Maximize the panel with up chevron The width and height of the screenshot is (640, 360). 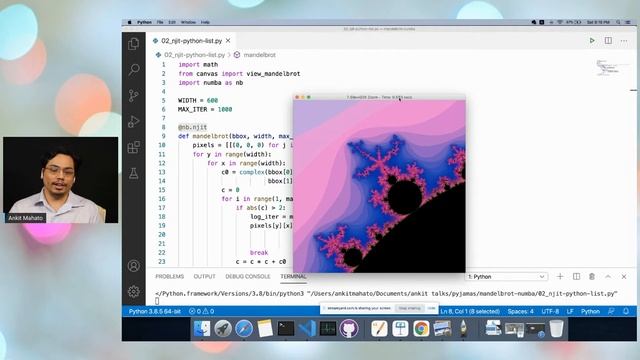(608, 276)
